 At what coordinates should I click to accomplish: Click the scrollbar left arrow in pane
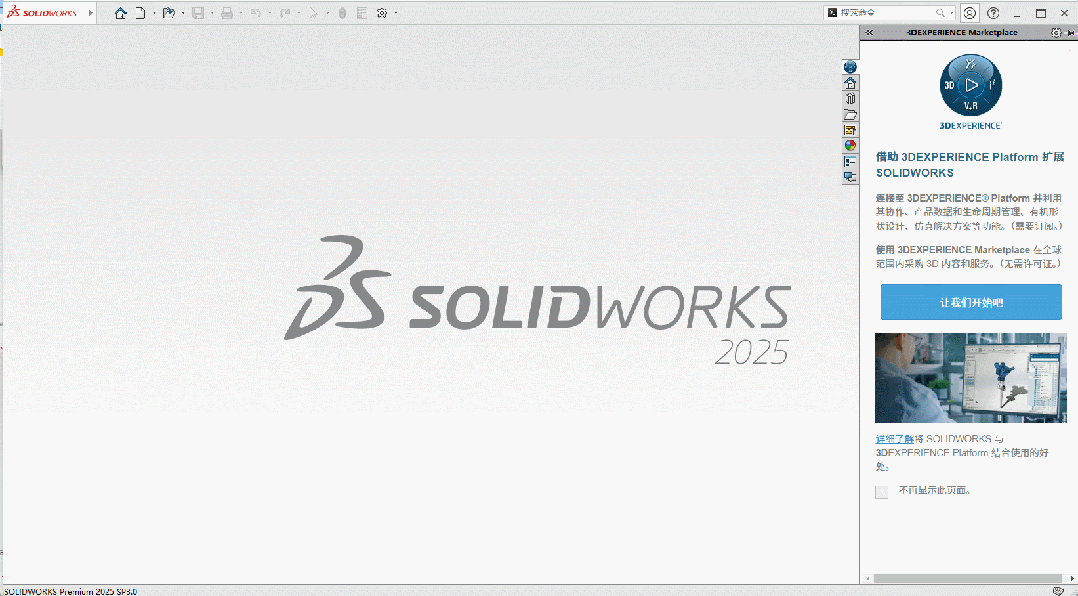(x=866, y=579)
